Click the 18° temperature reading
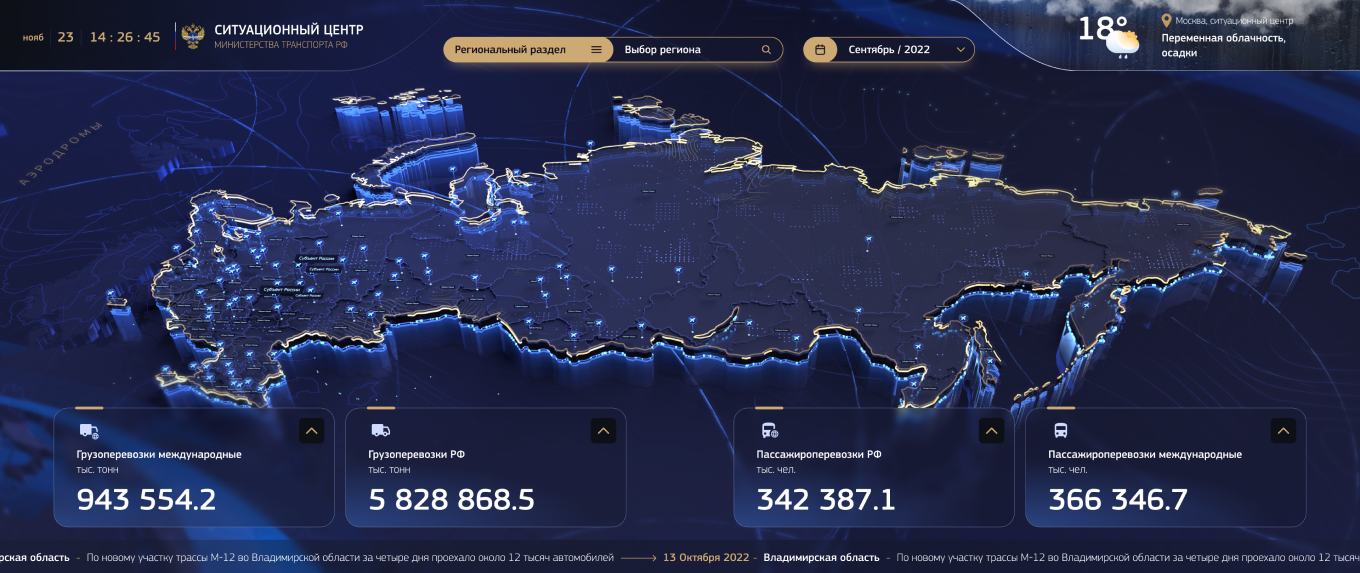The image size is (1360, 573). pyautogui.click(x=1102, y=28)
